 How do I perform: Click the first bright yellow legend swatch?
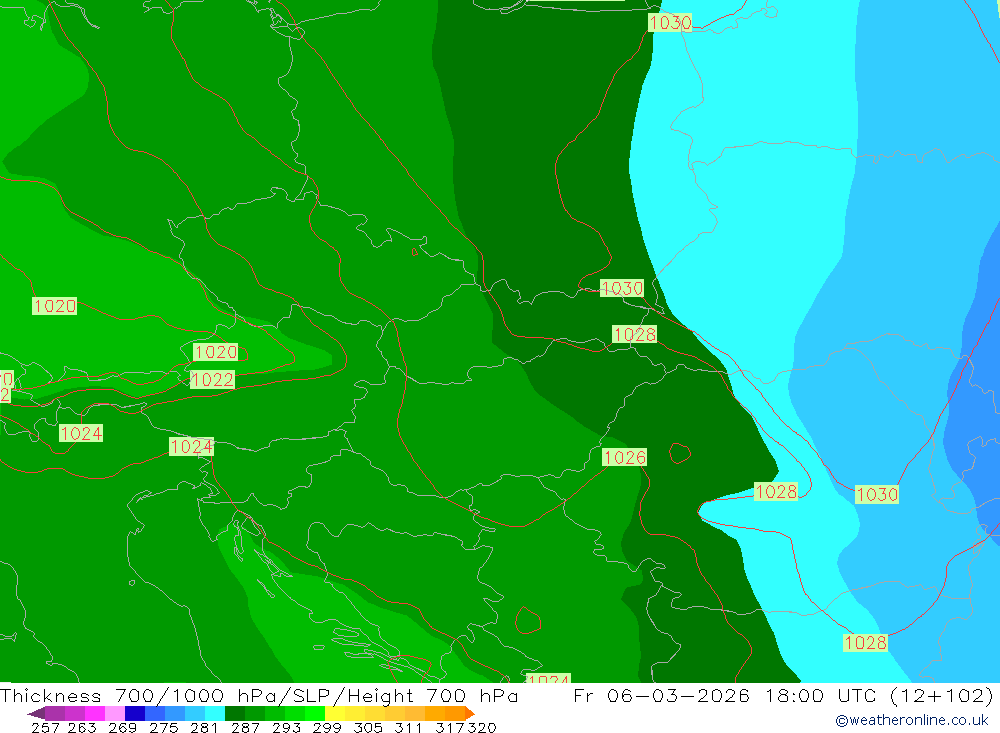click(335, 713)
